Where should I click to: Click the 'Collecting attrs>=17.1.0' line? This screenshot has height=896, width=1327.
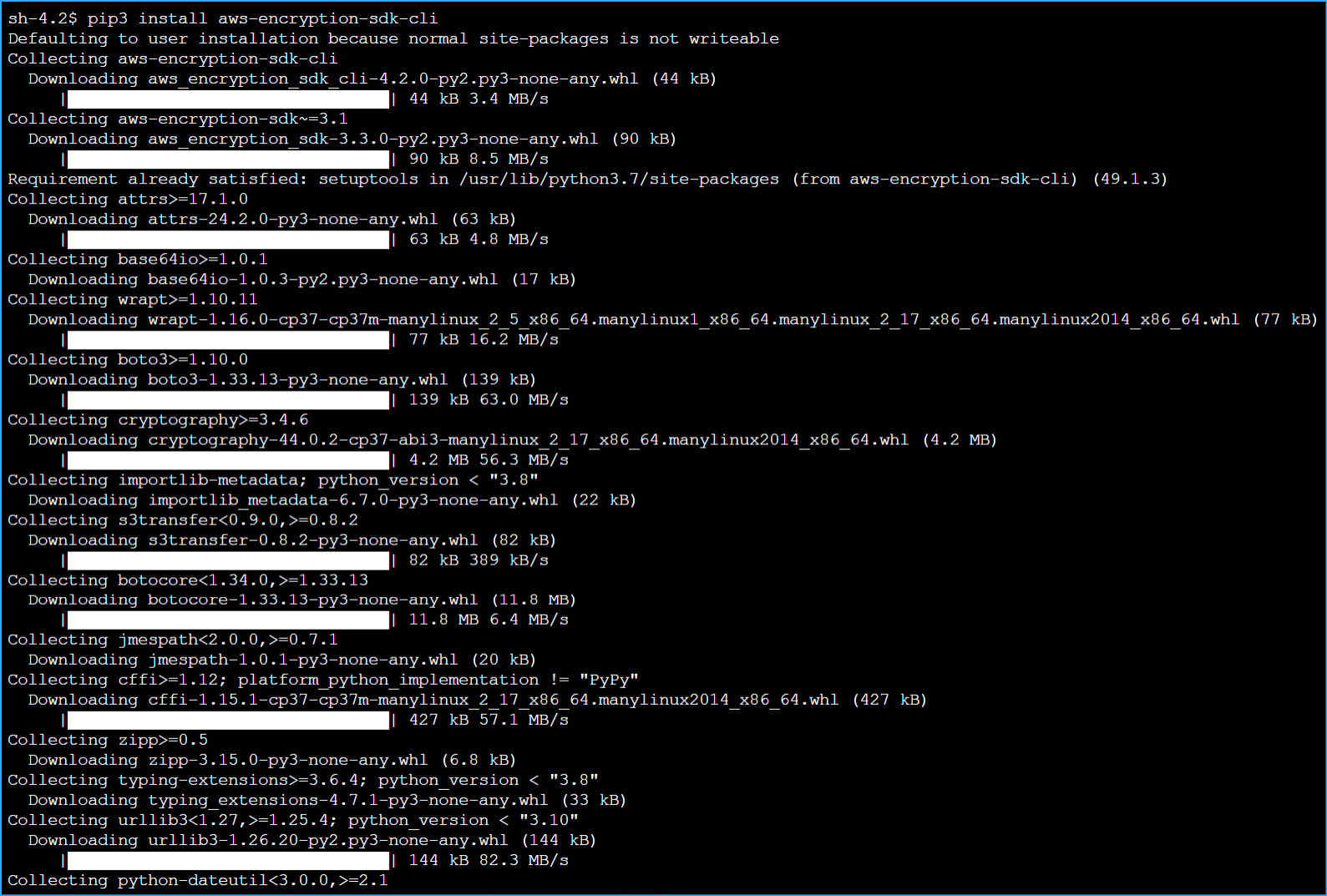click(x=128, y=199)
